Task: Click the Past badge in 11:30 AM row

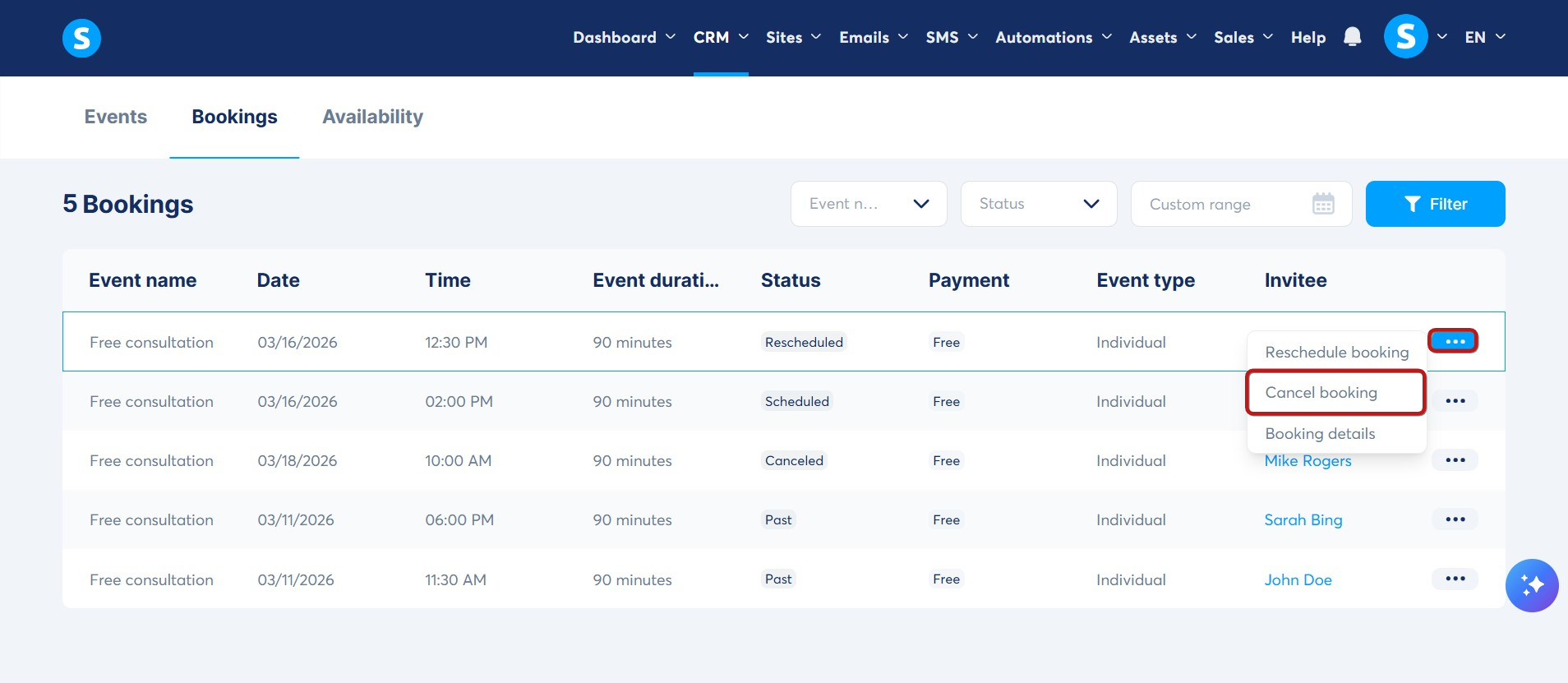Action: coord(778,579)
